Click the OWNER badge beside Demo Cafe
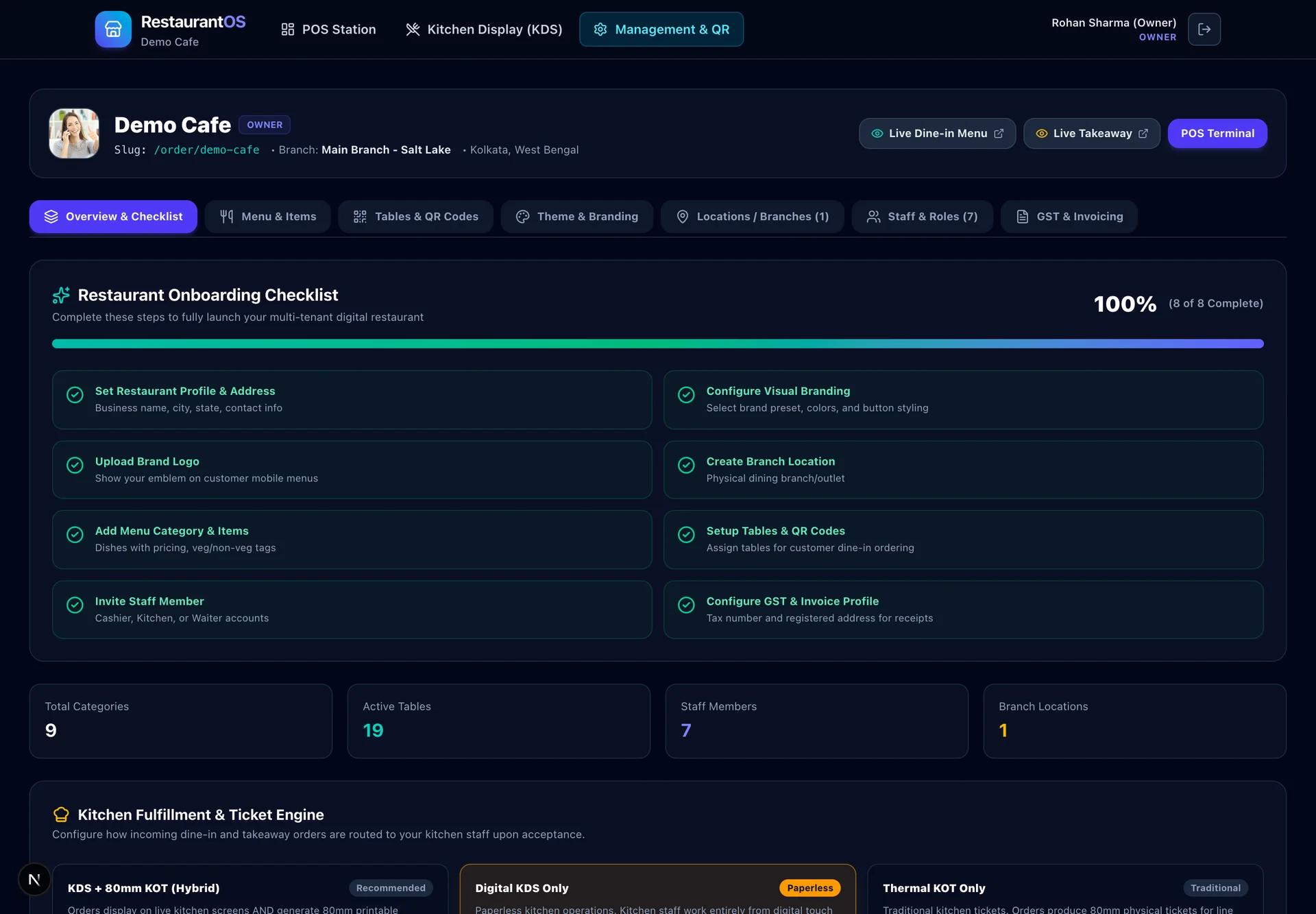Image resolution: width=1316 pixels, height=914 pixels. tap(265, 125)
